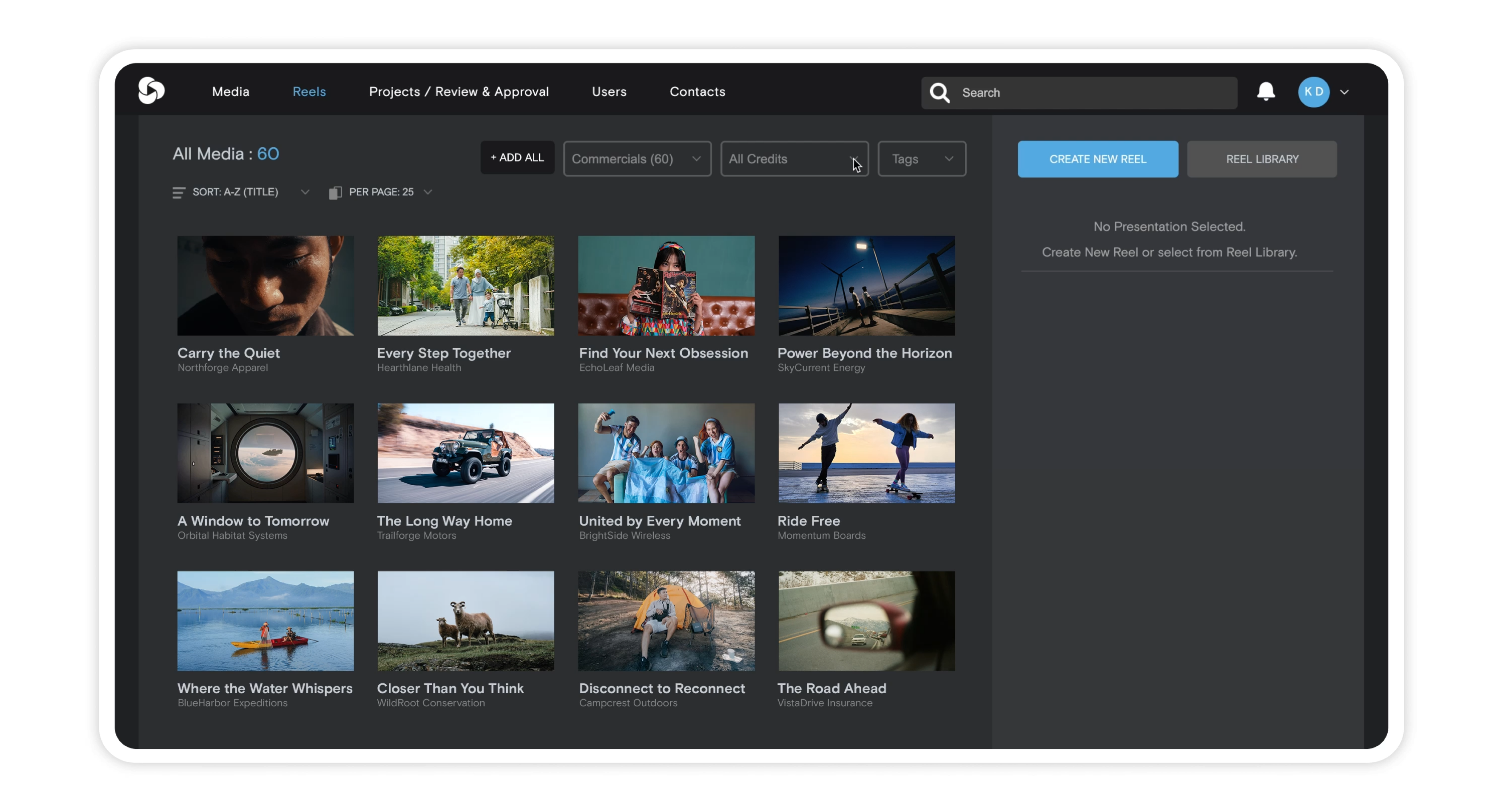The image size is (1503, 812).
Task: Select the Ride Free thumbnail
Action: (x=866, y=453)
